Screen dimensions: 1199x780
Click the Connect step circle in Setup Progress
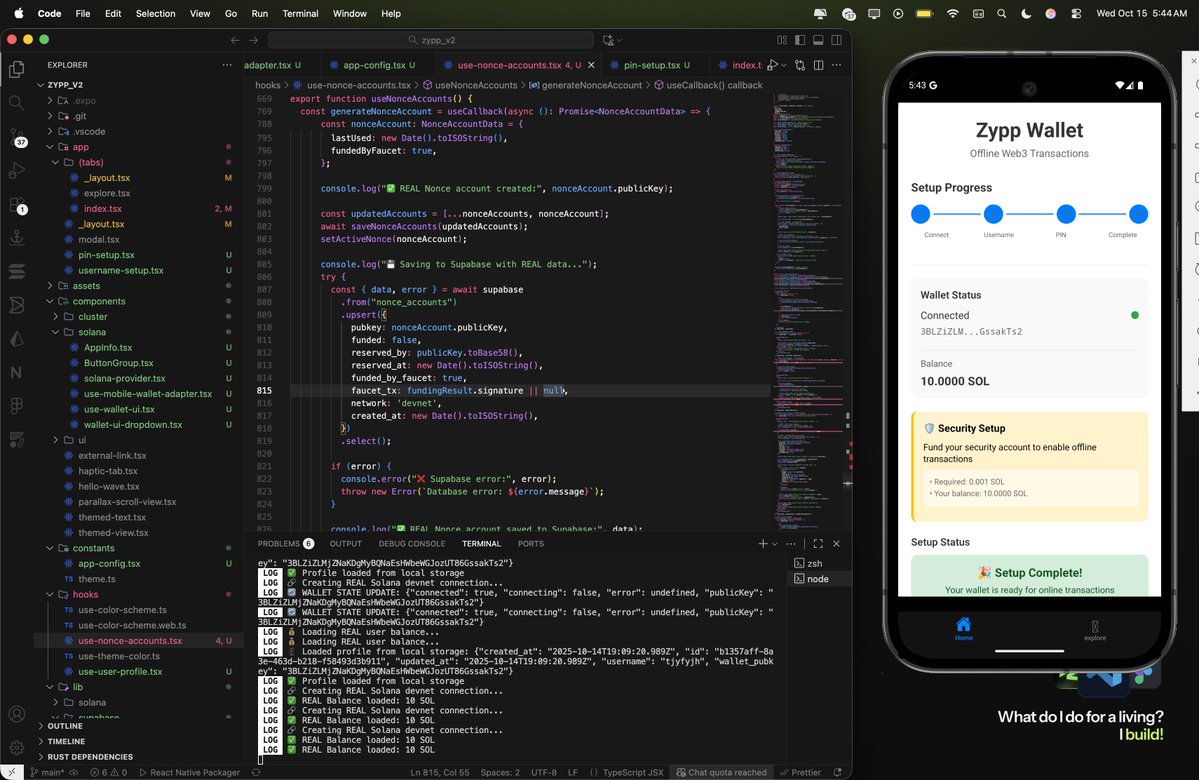[921, 214]
